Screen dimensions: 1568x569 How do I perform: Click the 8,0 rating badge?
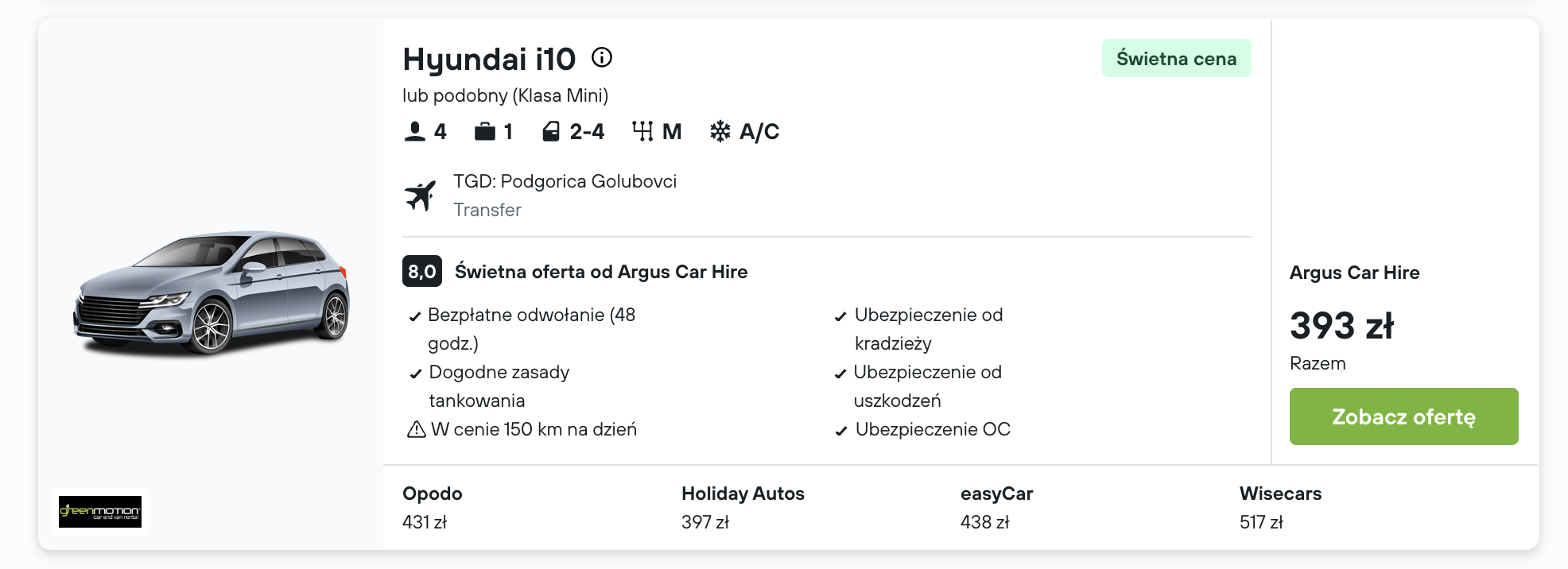(x=422, y=271)
